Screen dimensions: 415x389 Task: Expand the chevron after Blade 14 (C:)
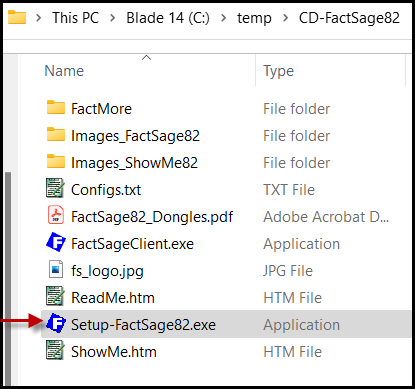[x=224, y=18]
